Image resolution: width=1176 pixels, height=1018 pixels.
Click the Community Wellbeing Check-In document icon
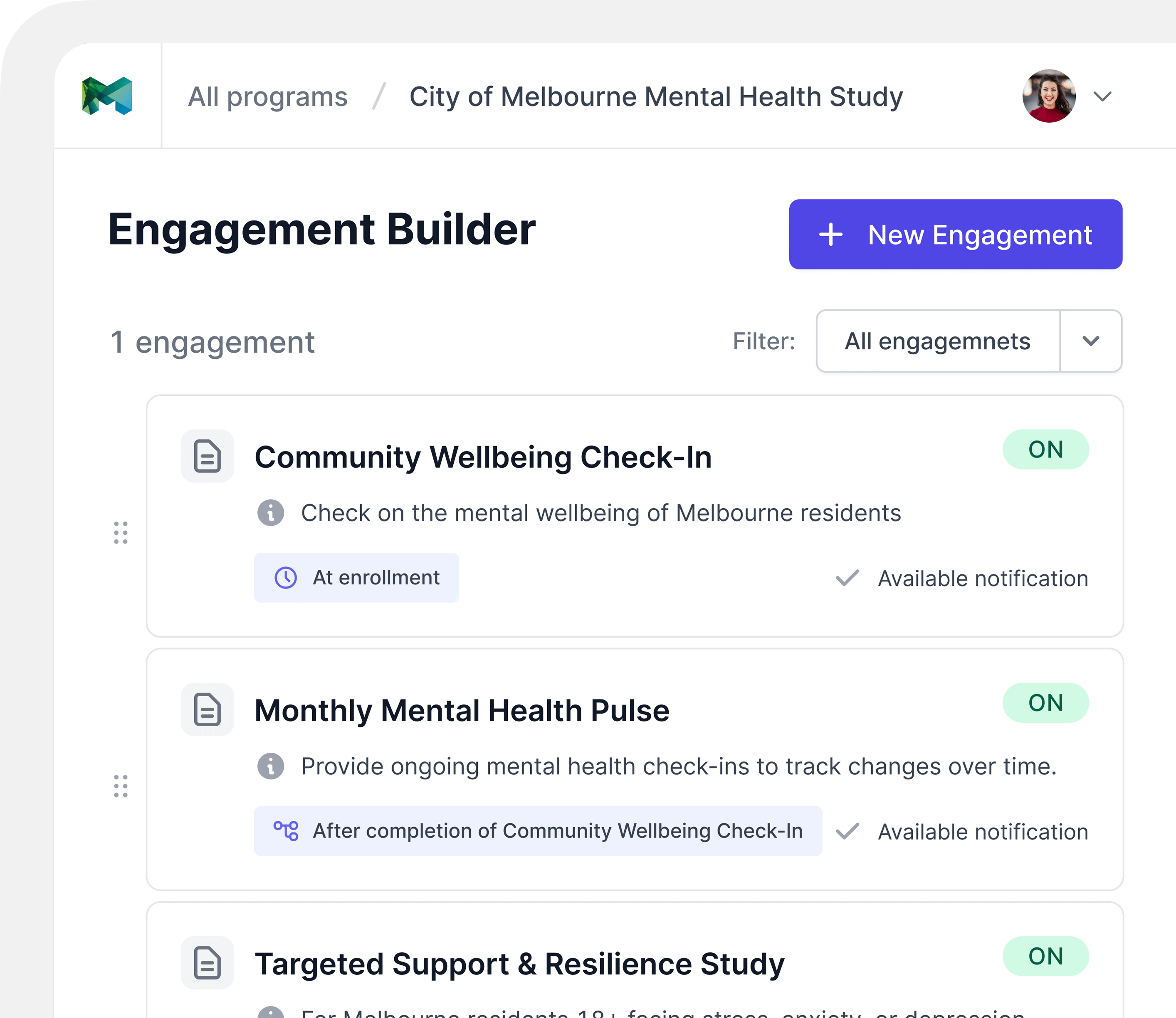pyautogui.click(x=207, y=456)
